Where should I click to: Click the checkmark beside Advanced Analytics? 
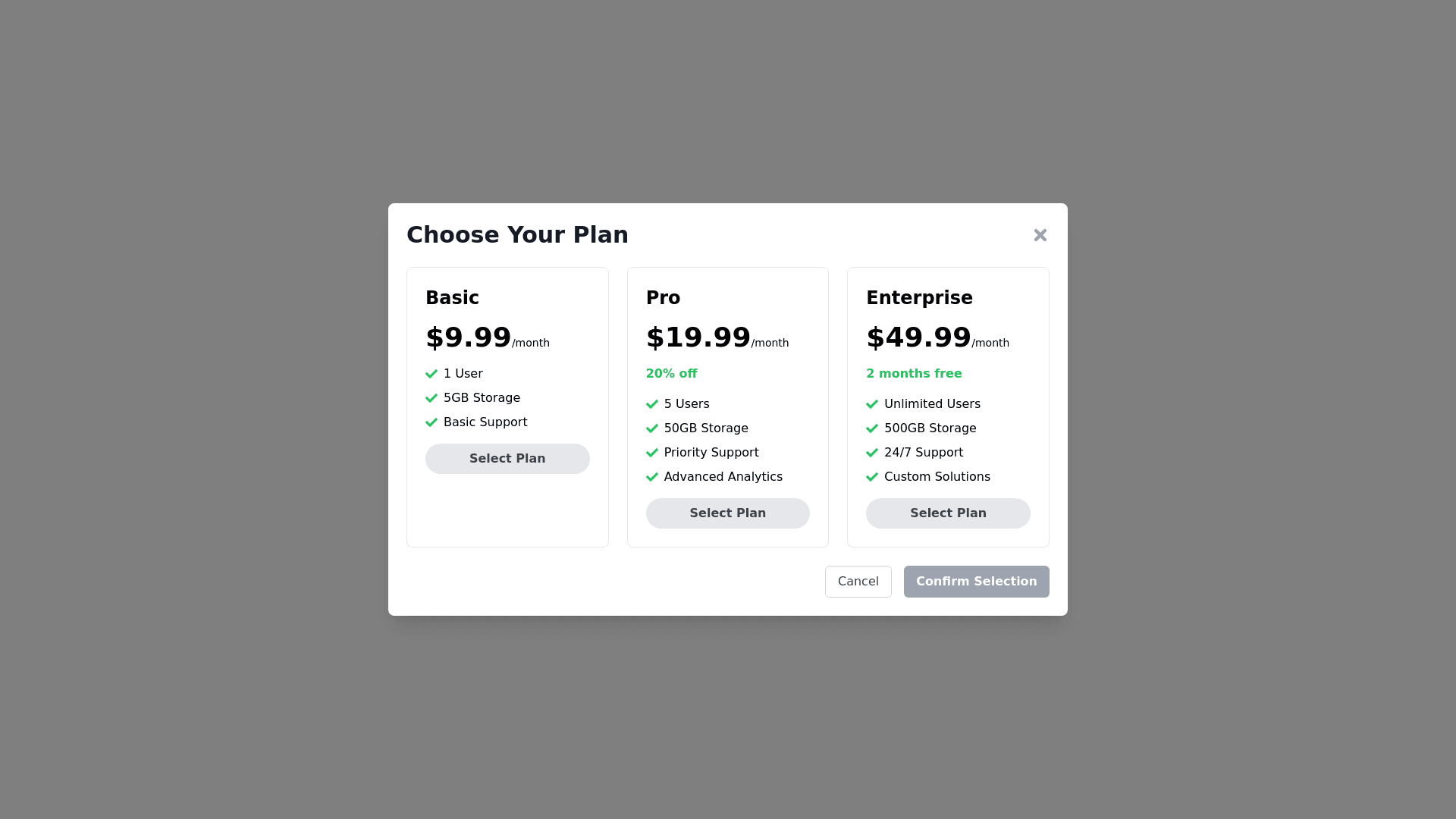point(652,477)
